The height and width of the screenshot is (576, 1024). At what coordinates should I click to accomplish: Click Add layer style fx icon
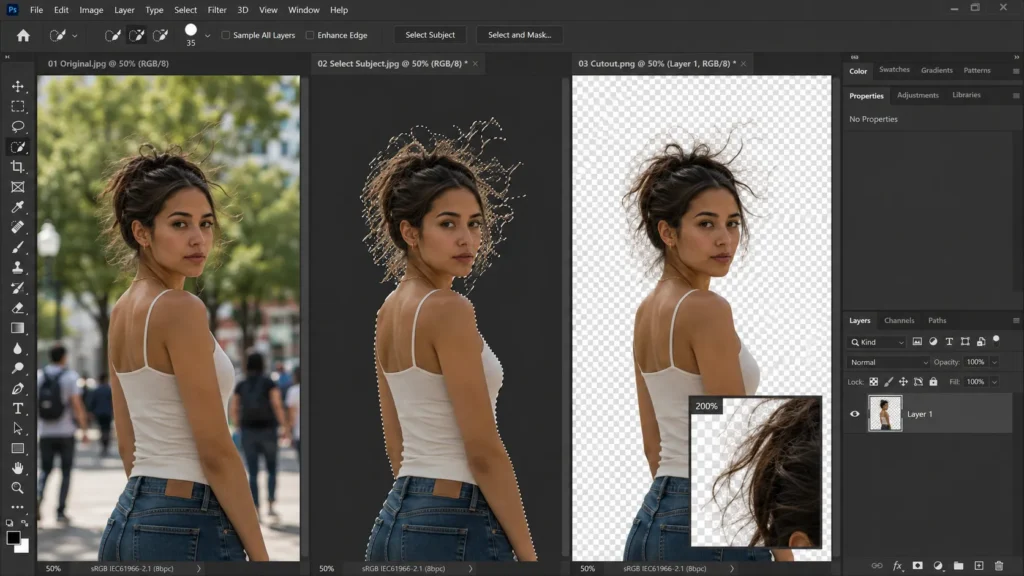(897, 566)
